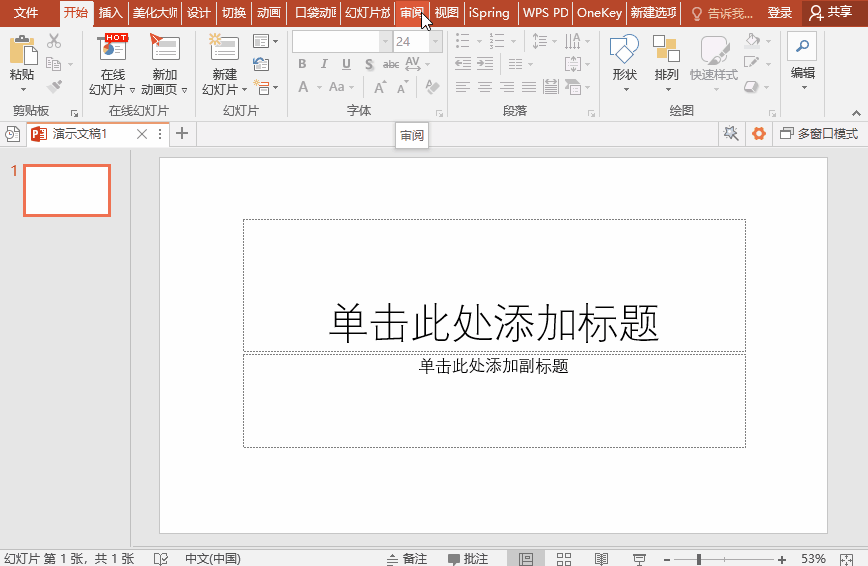Screen dimensions: 868x566
Task: Open the 编辑 find and edit menu
Action: 802,63
